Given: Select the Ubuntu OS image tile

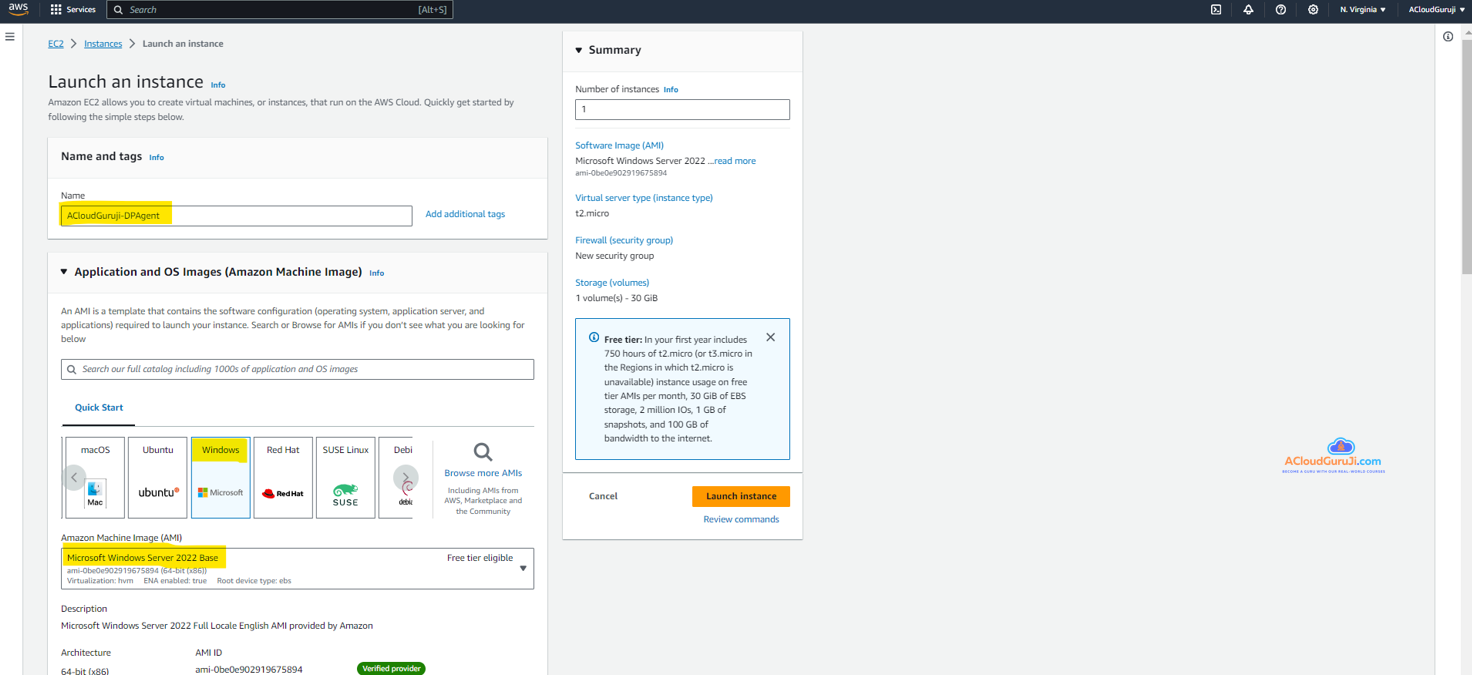Looking at the screenshot, I should (158, 478).
